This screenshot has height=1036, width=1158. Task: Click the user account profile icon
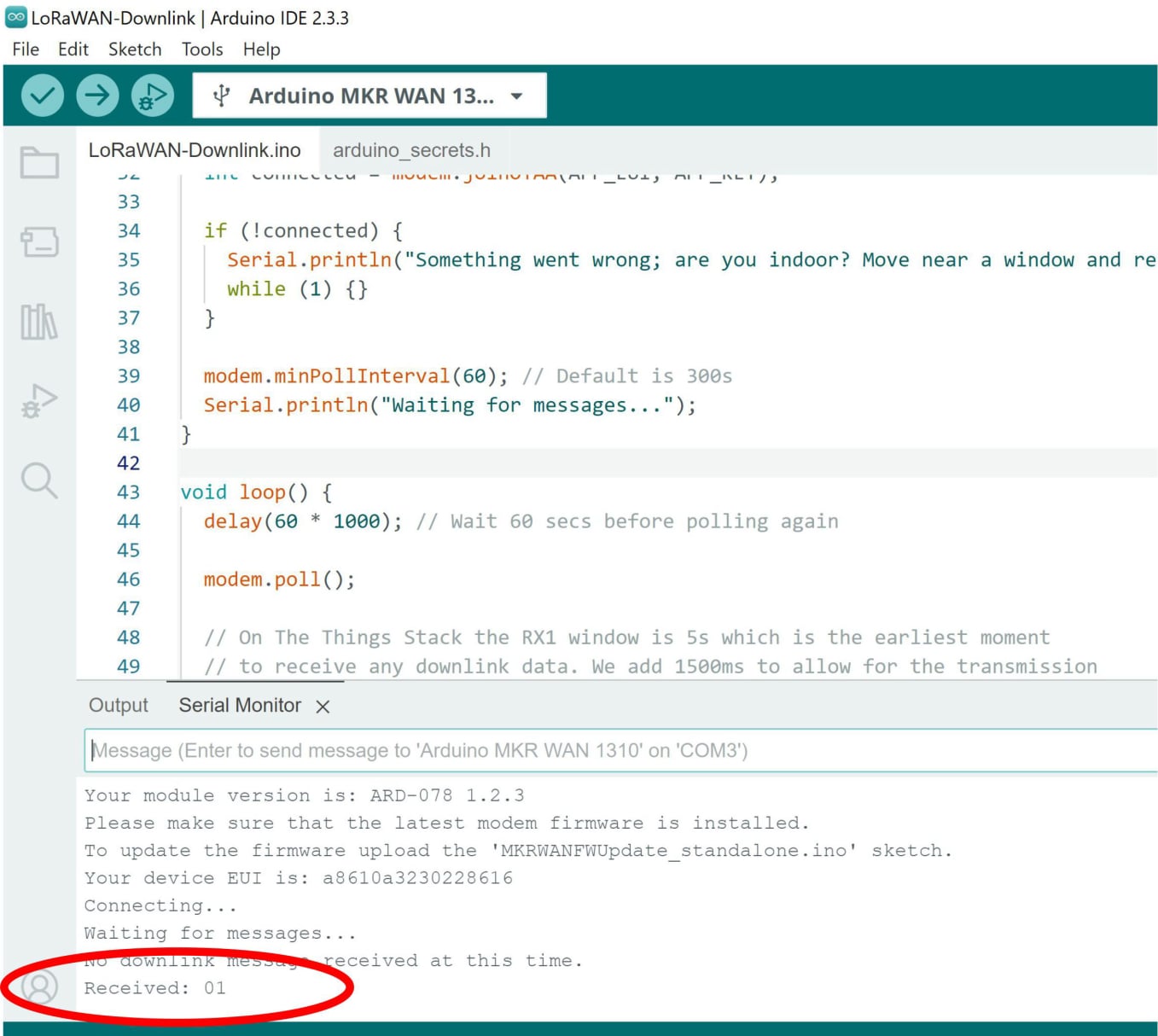(x=39, y=987)
